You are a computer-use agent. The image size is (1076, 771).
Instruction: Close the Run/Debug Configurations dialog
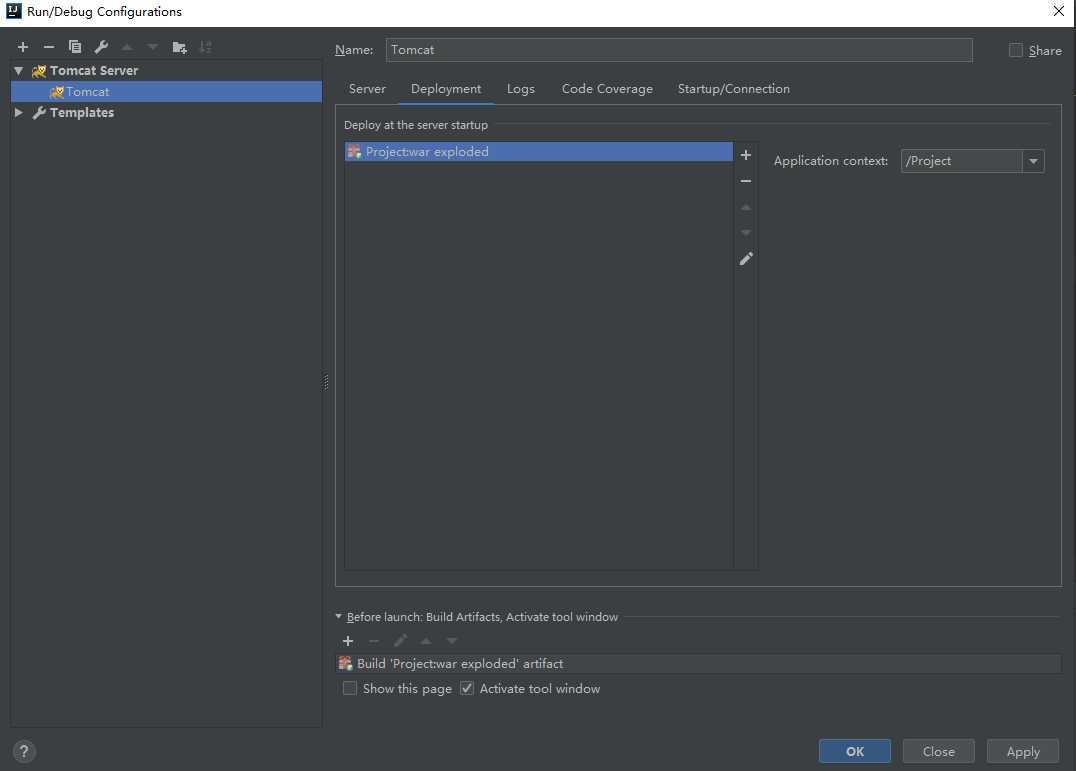coord(1059,11)
